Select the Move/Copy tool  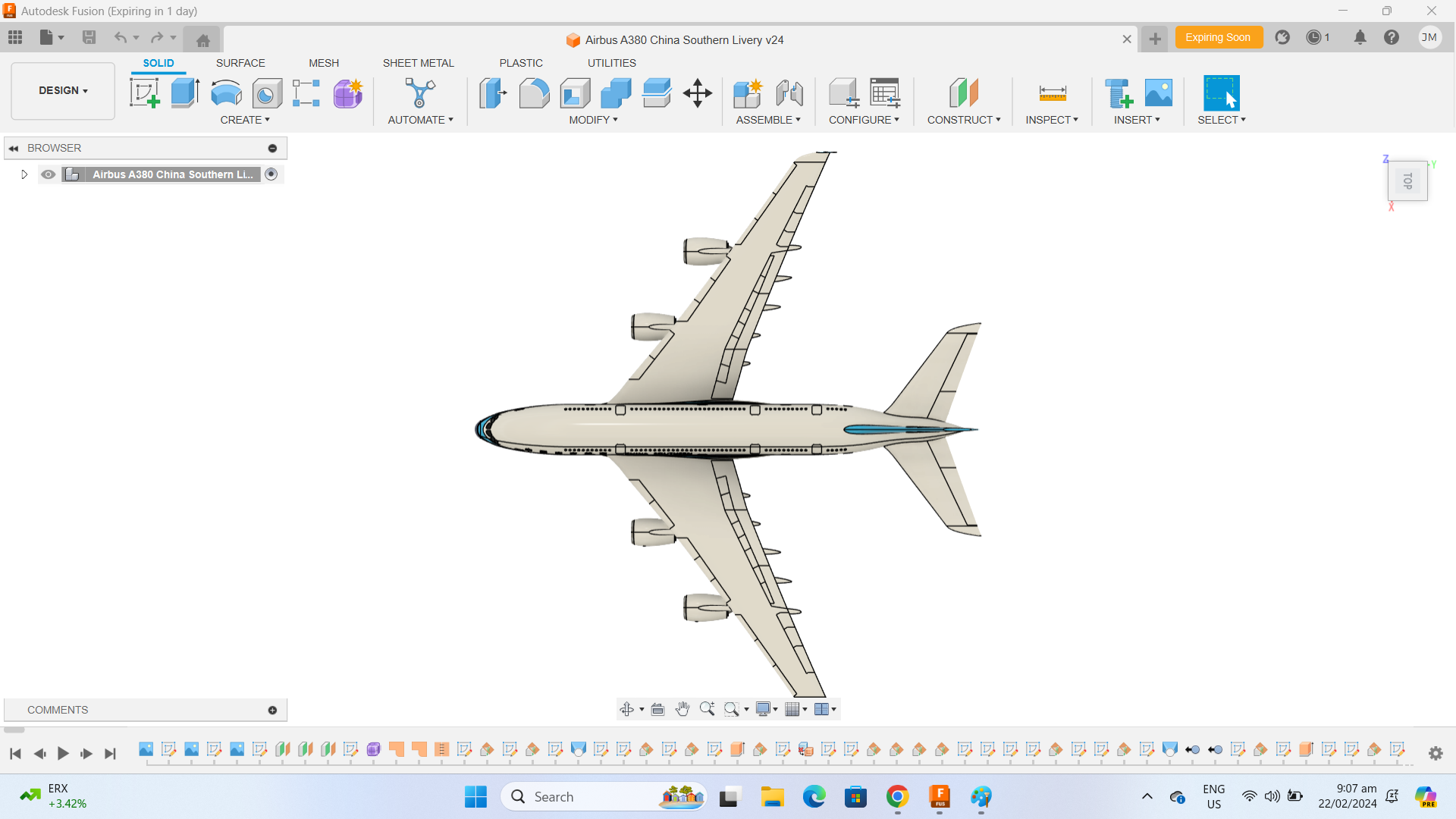[697, 93]
